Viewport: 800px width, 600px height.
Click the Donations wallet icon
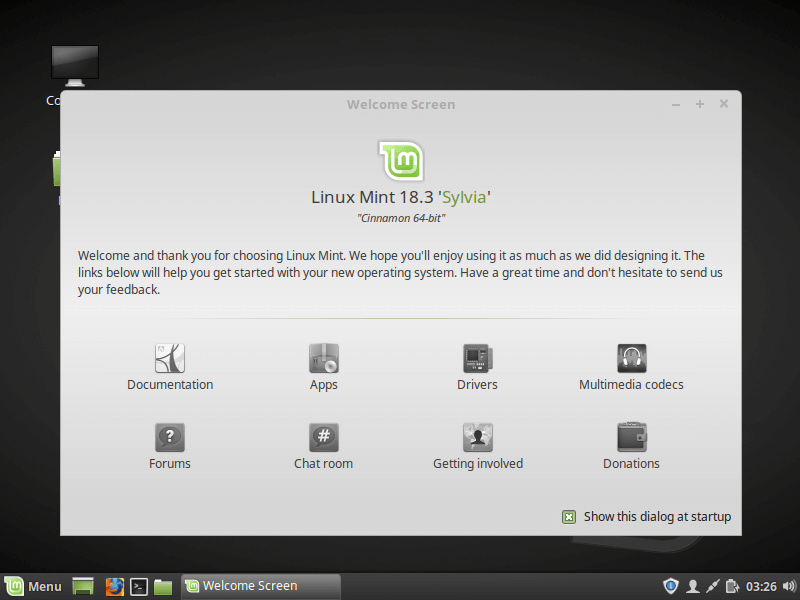tap(631, 437)
